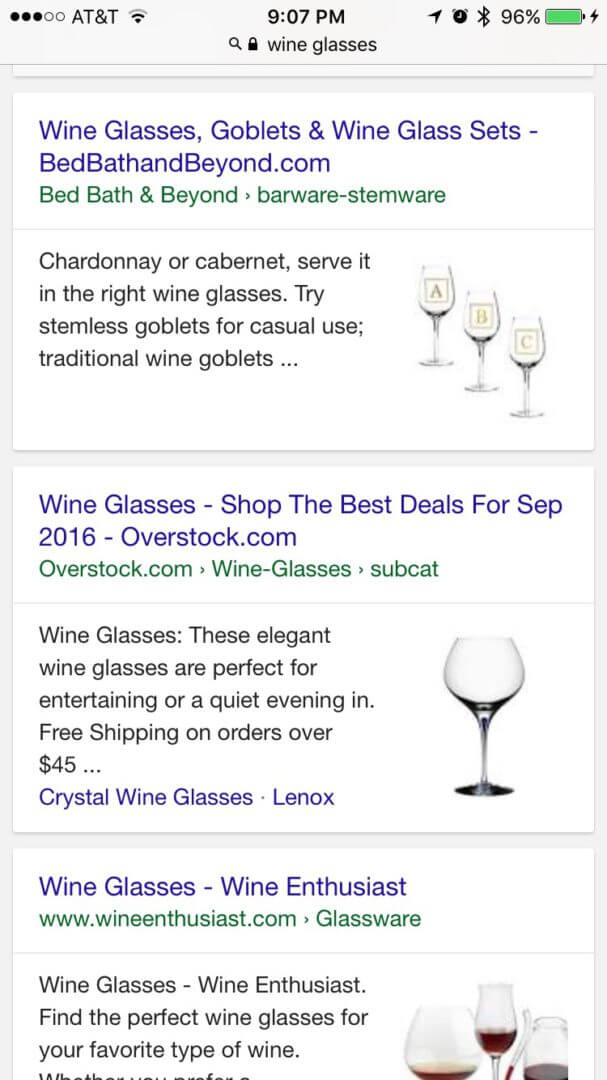
Task: Tap the cellular signal dots
Action: click(34, 16)
